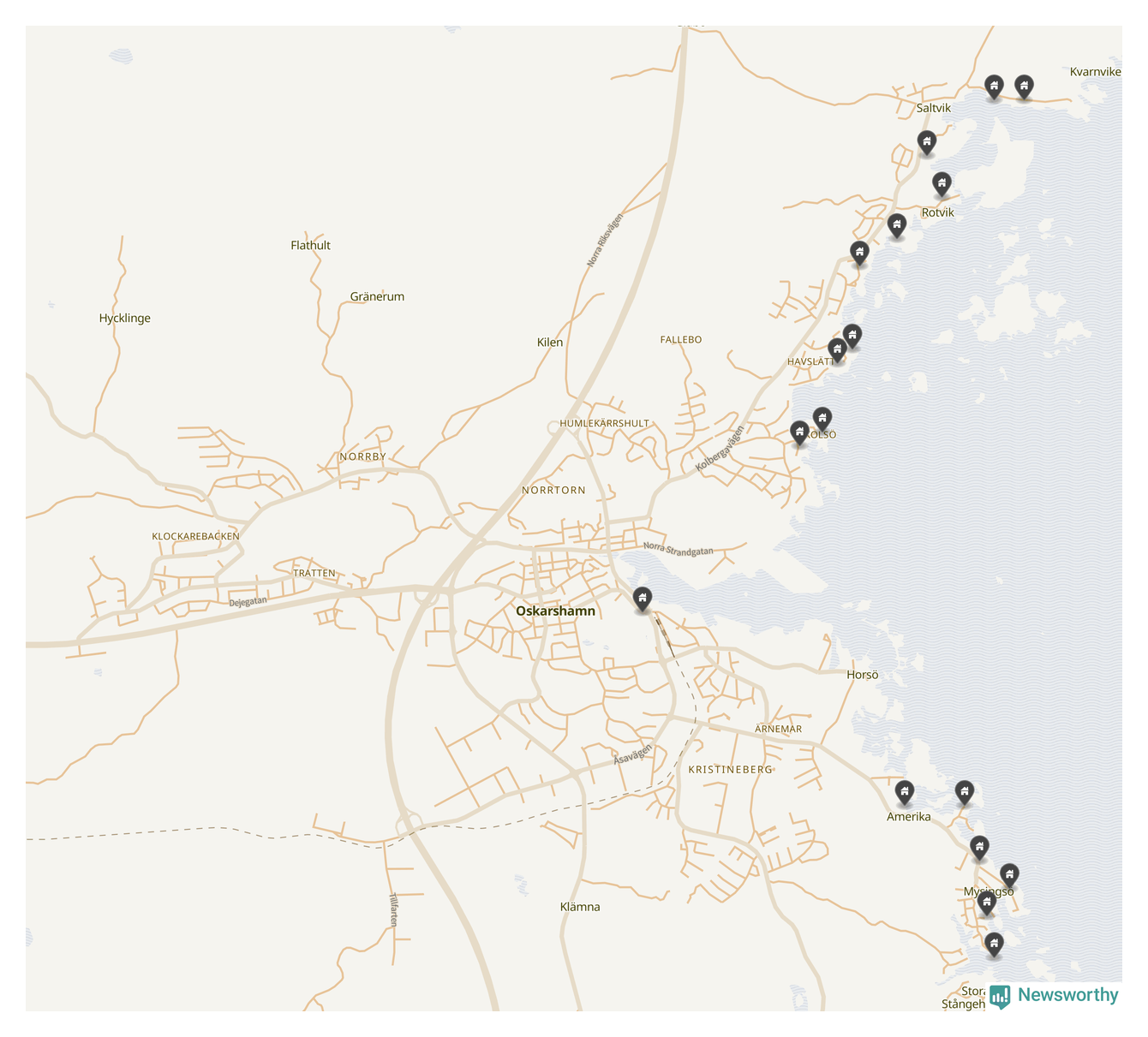Click the Saltvik place label
The image size is (1148, 1037).
tap(933, 108)
